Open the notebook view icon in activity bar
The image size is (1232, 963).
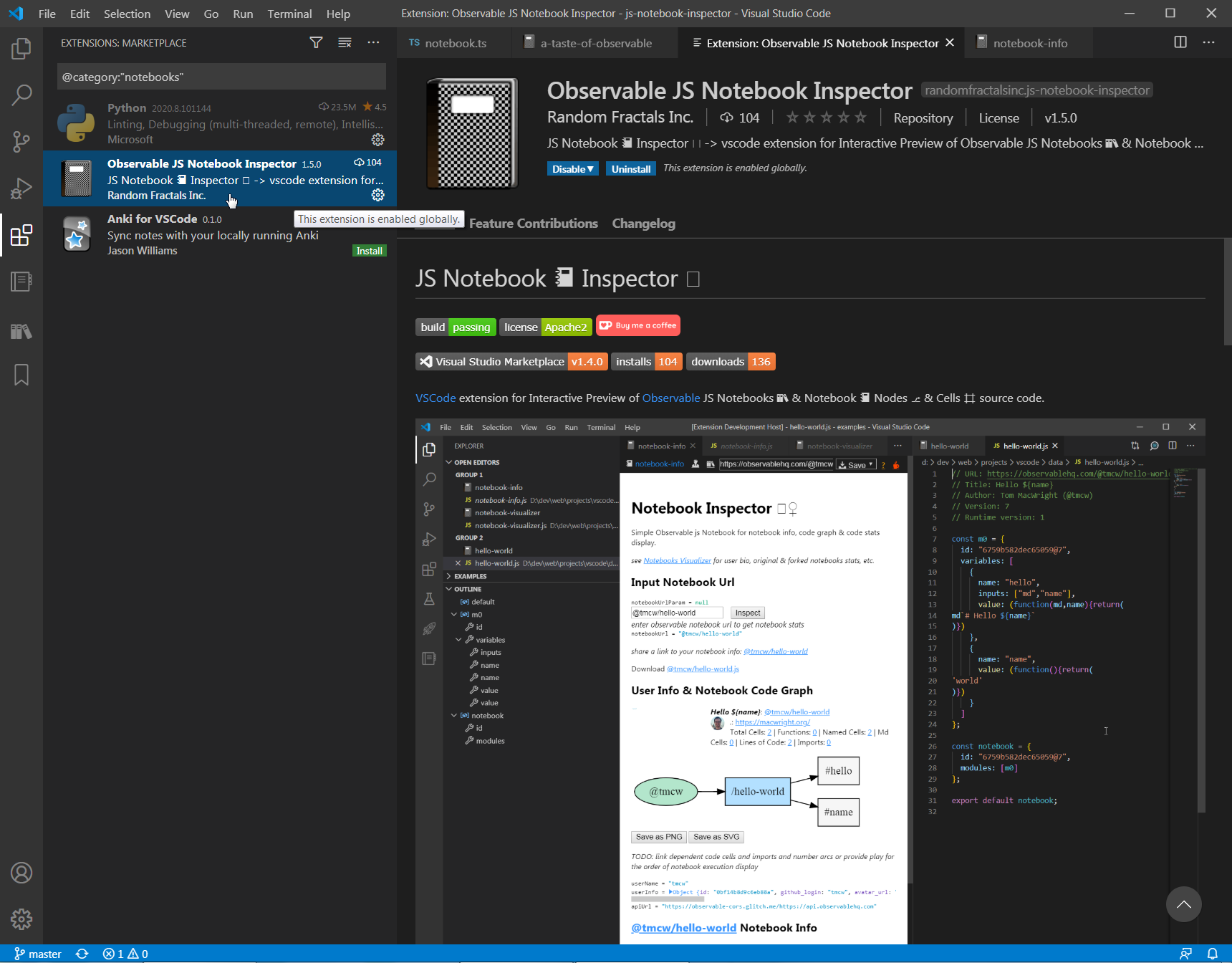tap(21, 282)
